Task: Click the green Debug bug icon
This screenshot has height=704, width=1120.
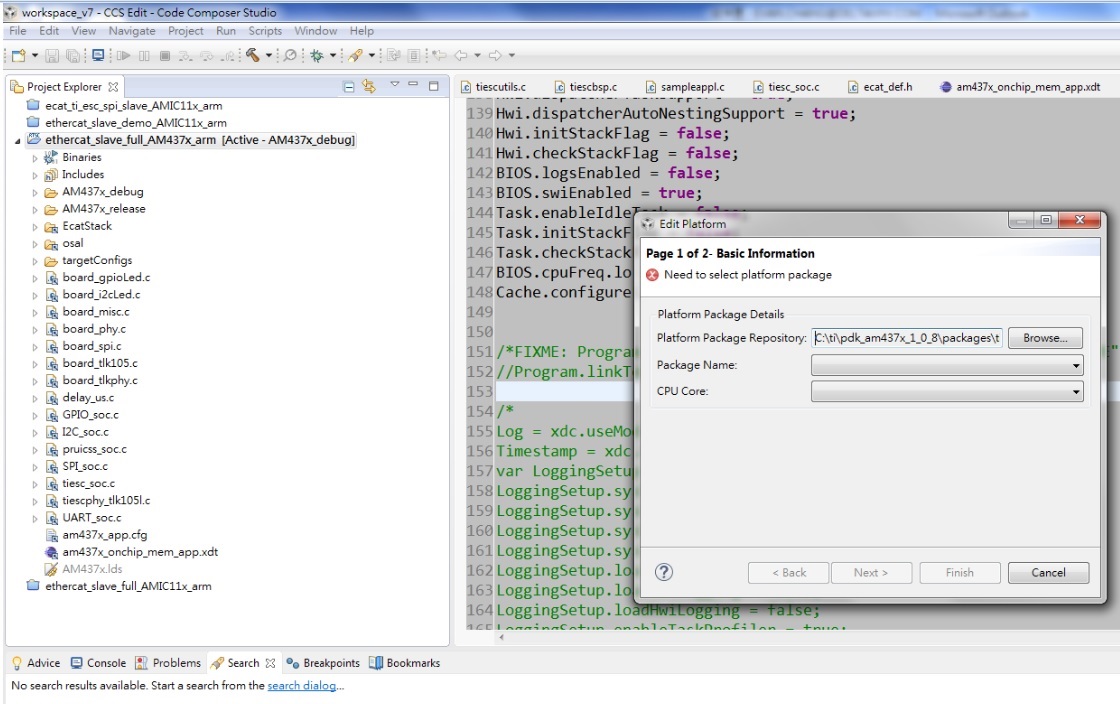Action: (316, 55)
